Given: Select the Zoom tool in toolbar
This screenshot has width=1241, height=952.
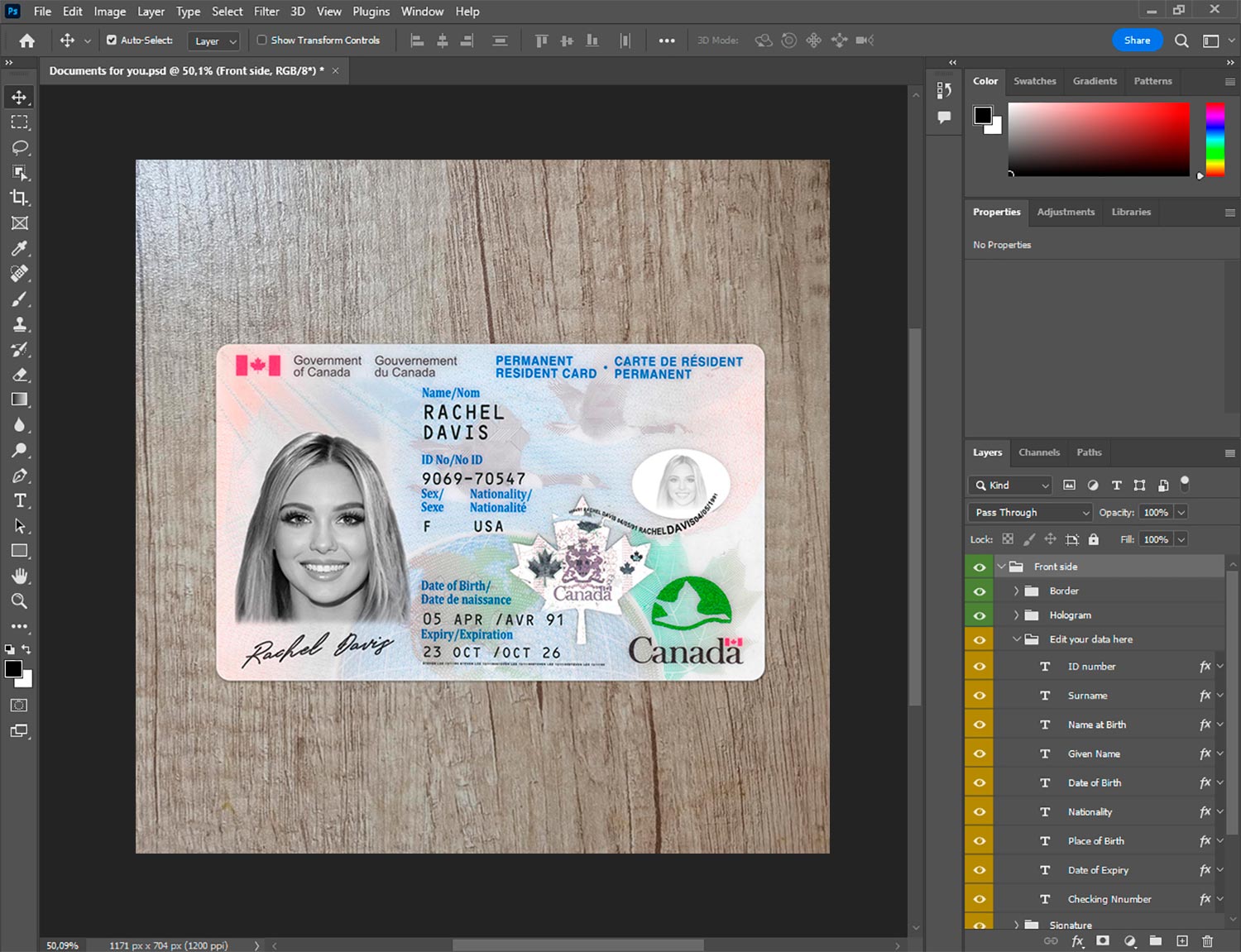Looking at the screenshot, I should click(19, 601).
